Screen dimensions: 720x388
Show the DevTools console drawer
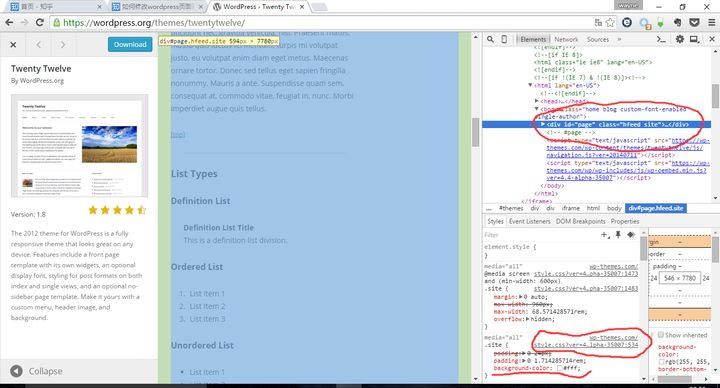pos(661,39)
